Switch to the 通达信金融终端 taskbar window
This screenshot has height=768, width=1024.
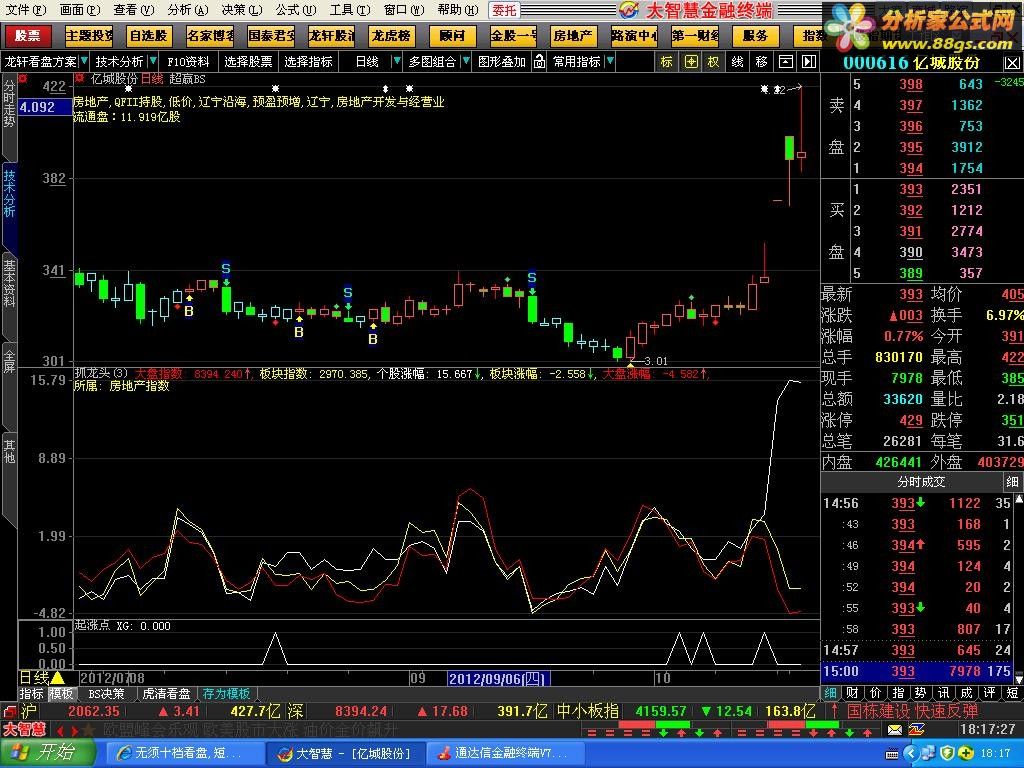503,754
